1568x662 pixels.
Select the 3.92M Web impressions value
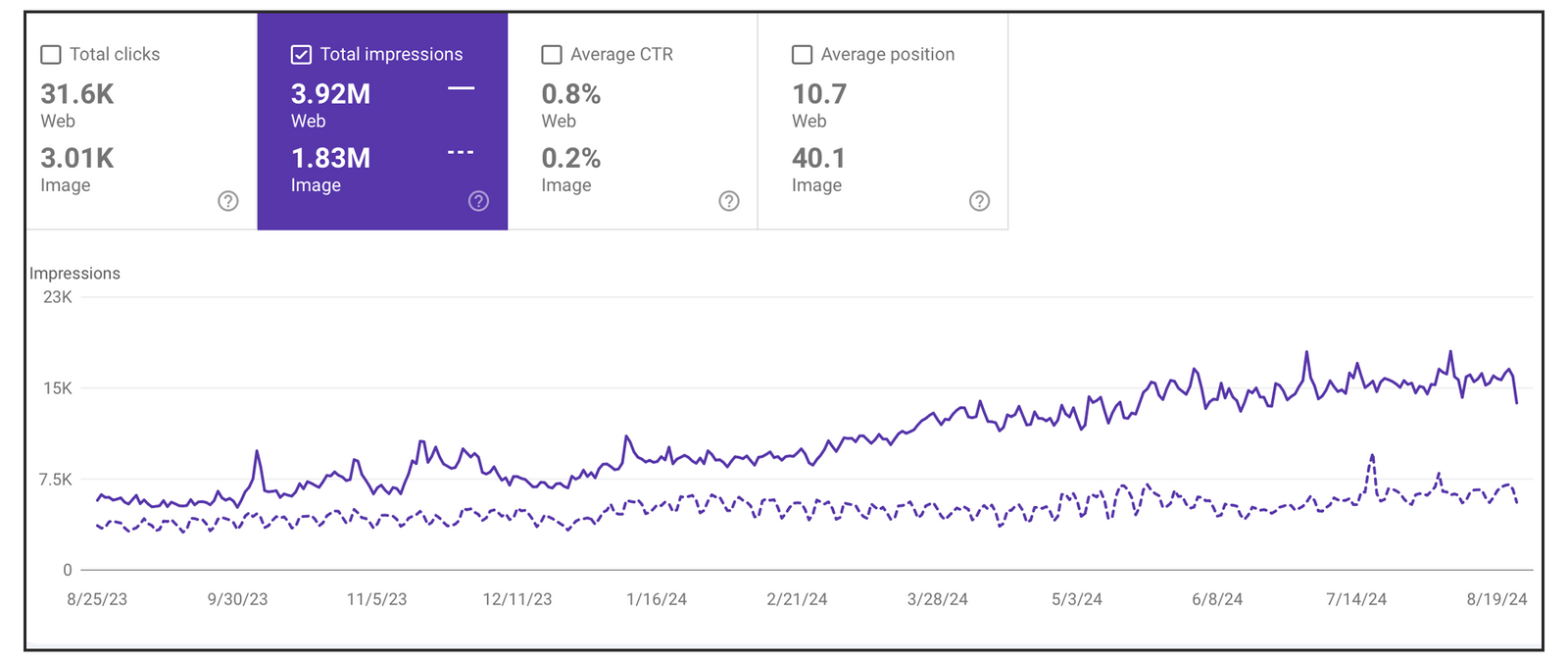coord(330,94)
